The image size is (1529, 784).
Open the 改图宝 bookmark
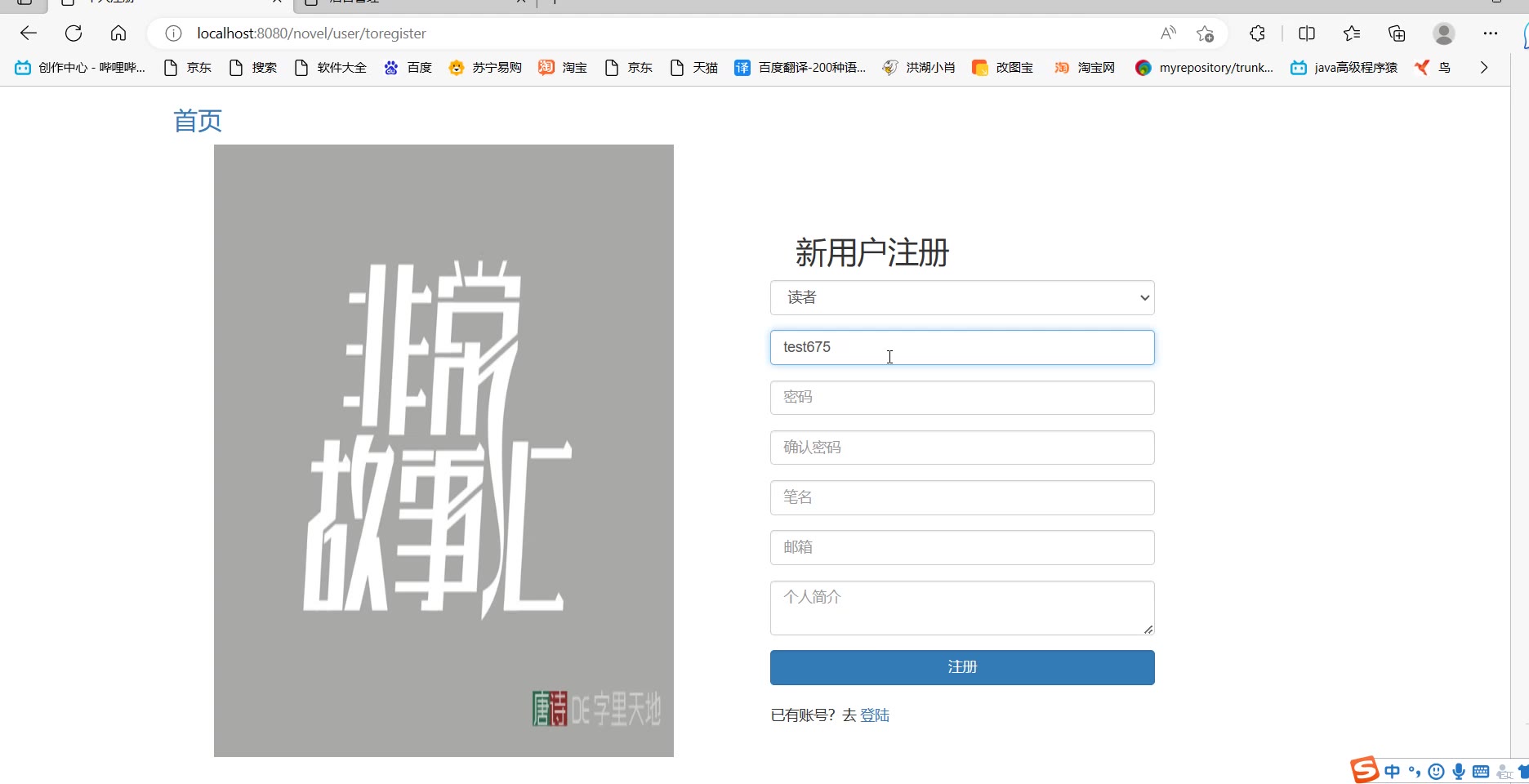click(1003, 68)
